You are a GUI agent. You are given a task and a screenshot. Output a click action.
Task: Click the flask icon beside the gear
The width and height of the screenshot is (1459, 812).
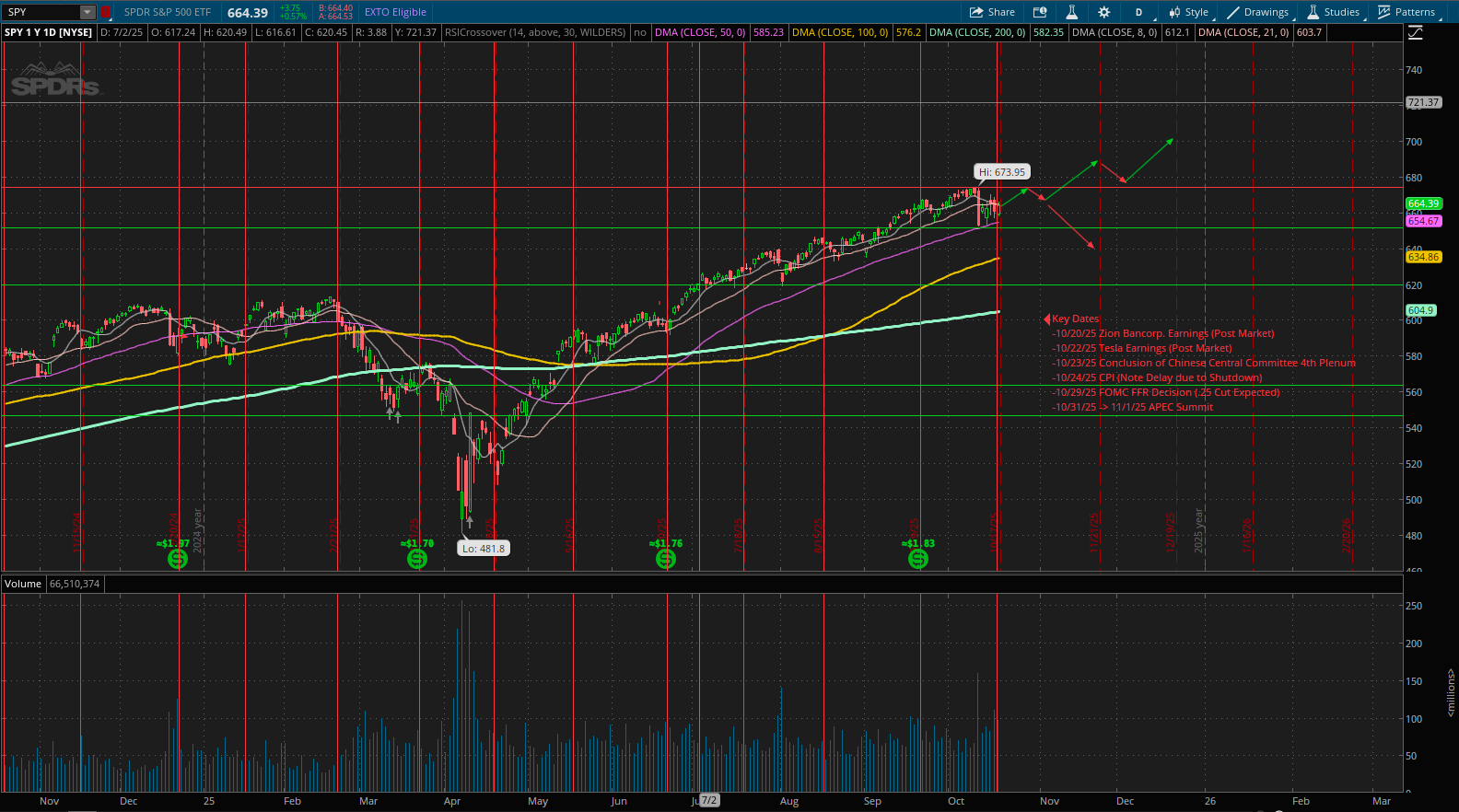[x=1072, y=12]
